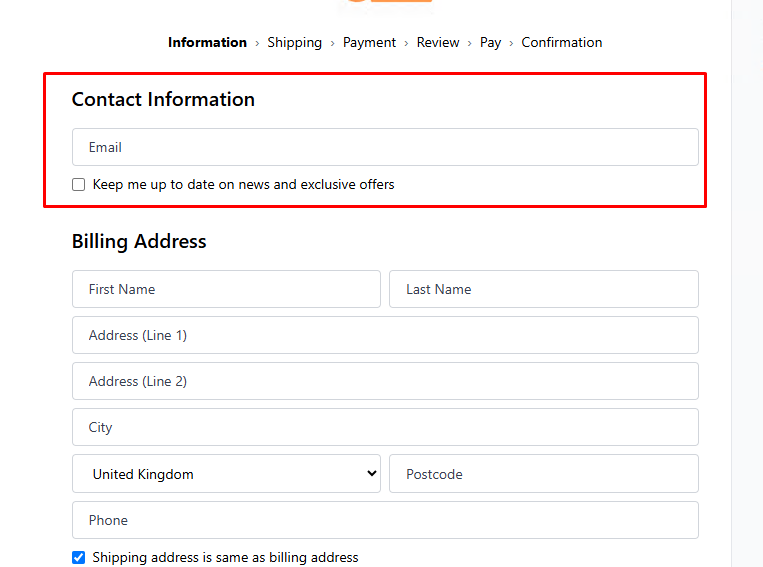Open the United Kingdom country dropdown

[226, 474]
